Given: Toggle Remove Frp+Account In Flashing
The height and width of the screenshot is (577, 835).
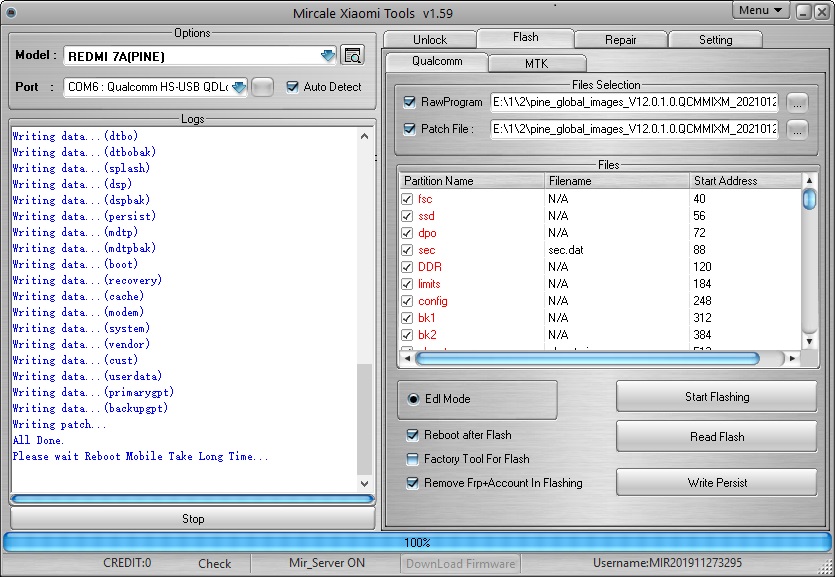Looking at the screenshot, I should coord(412,483).
